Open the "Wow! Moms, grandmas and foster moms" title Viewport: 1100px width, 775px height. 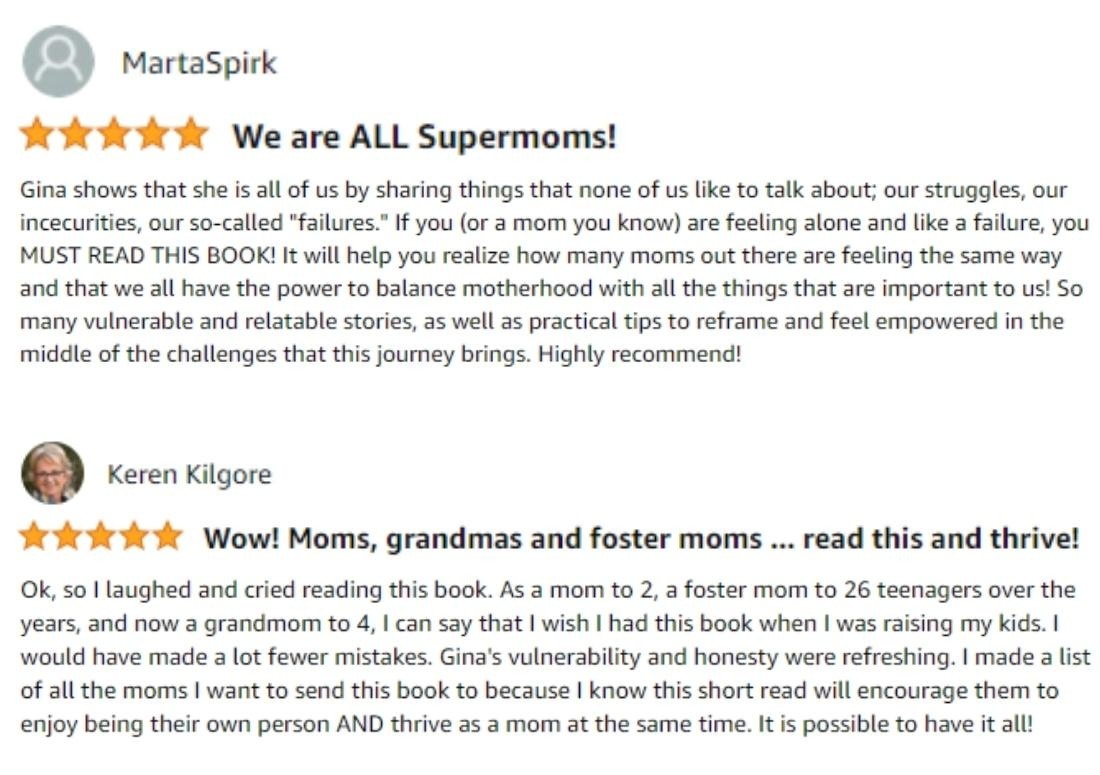click(641, 539)
